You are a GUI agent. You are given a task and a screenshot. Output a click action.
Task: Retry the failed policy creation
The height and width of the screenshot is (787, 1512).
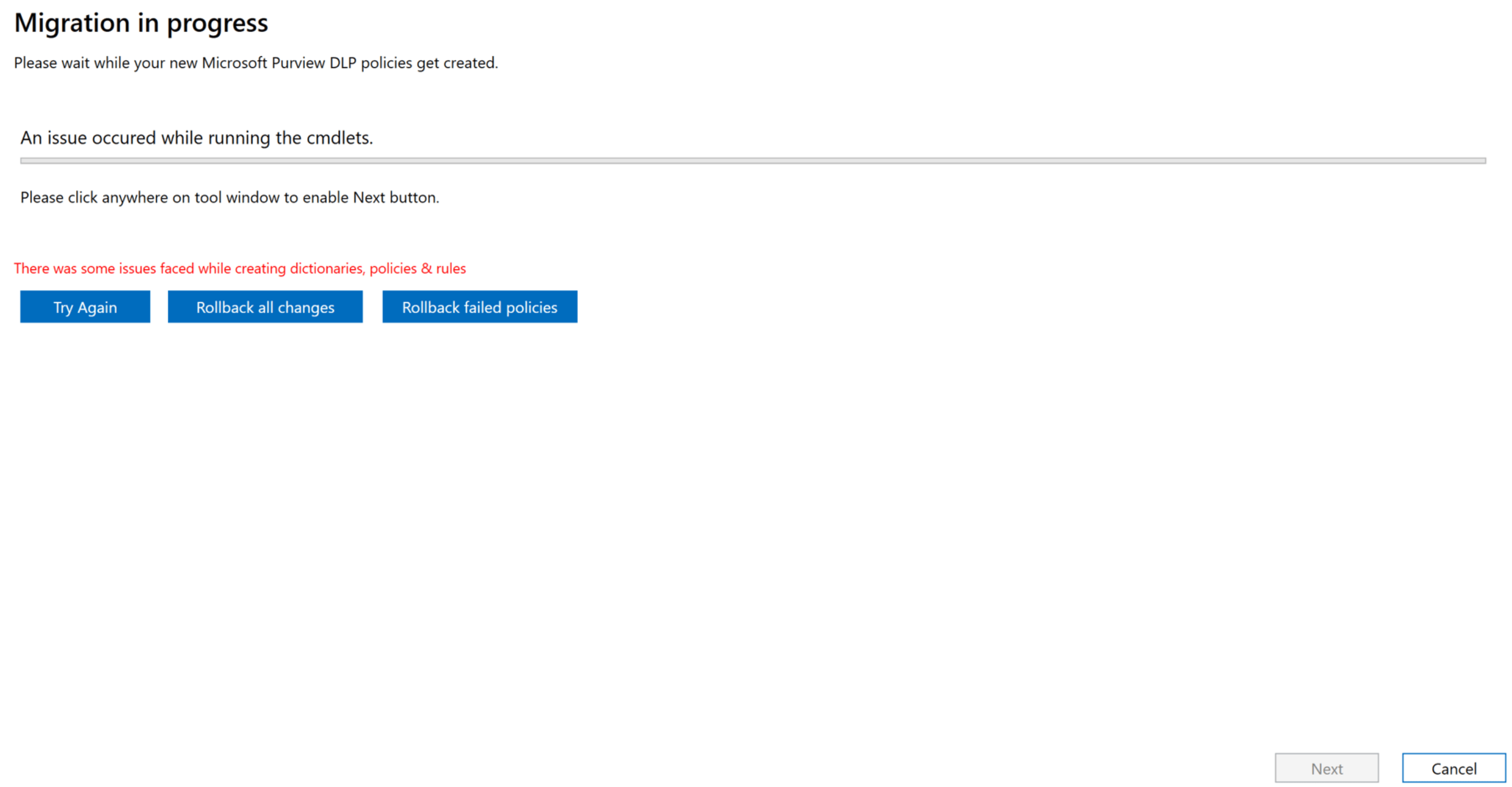click(85, 307)
